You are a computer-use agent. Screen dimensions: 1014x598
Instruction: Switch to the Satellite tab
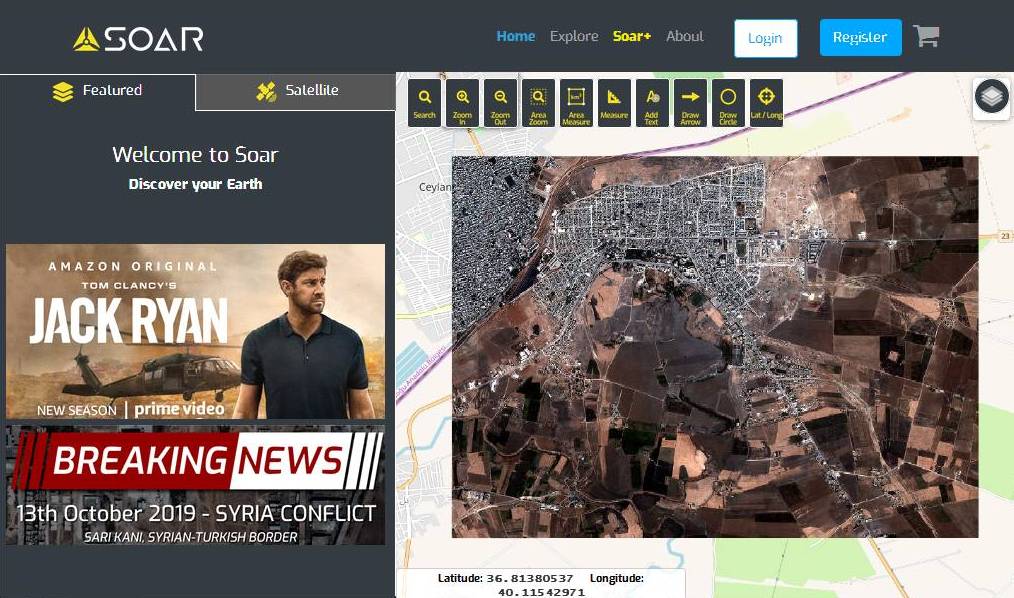296,91
